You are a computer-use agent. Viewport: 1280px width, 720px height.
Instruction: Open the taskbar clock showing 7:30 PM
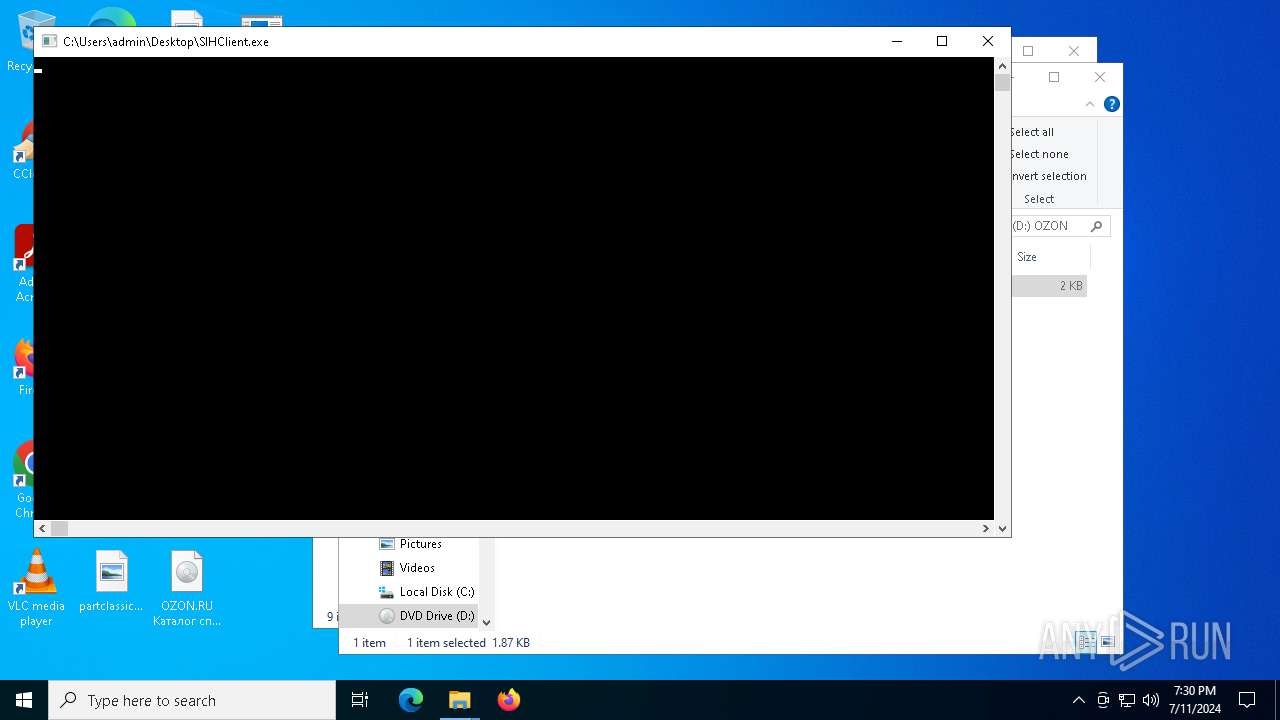1195,700
